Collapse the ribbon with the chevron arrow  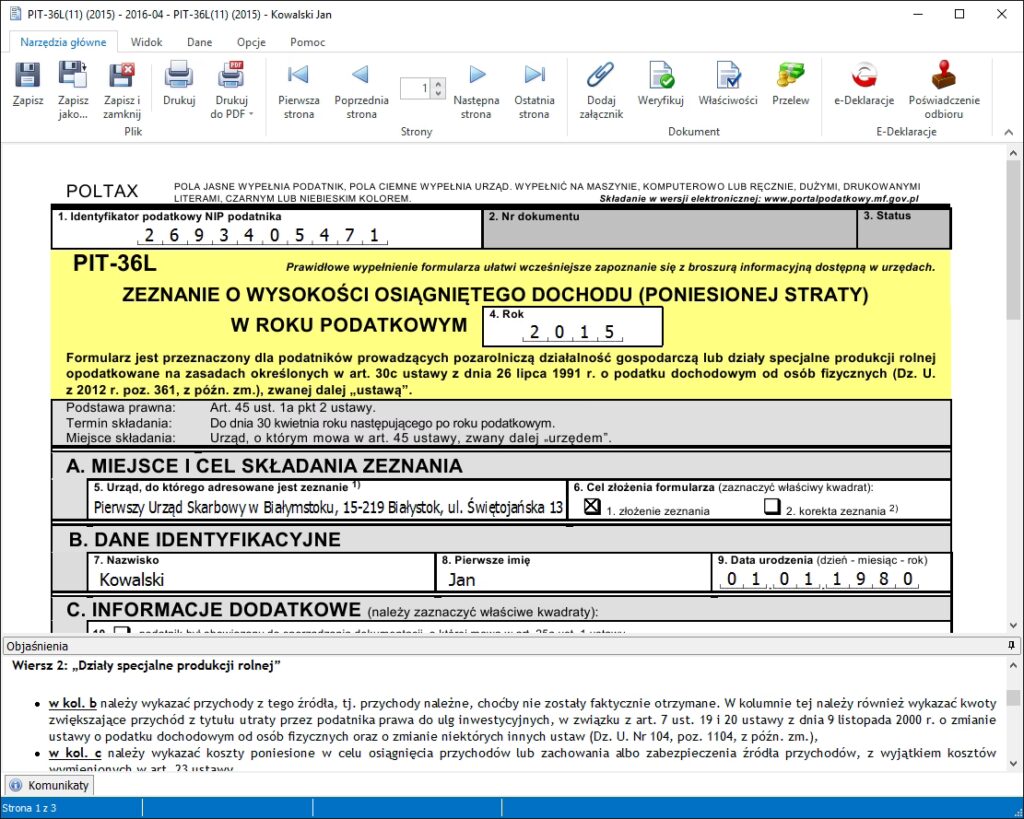coord(1007,132)
